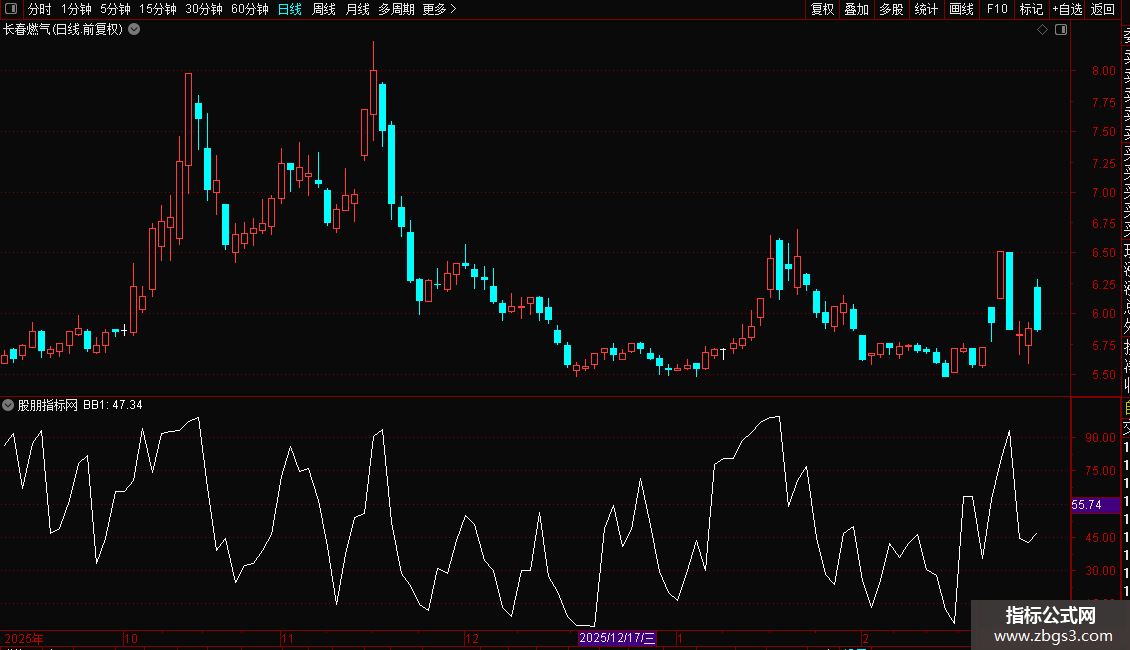Select the 1分钟 period
The width and height of the screenshot is (1130, 650).
[x=76, y=9]
